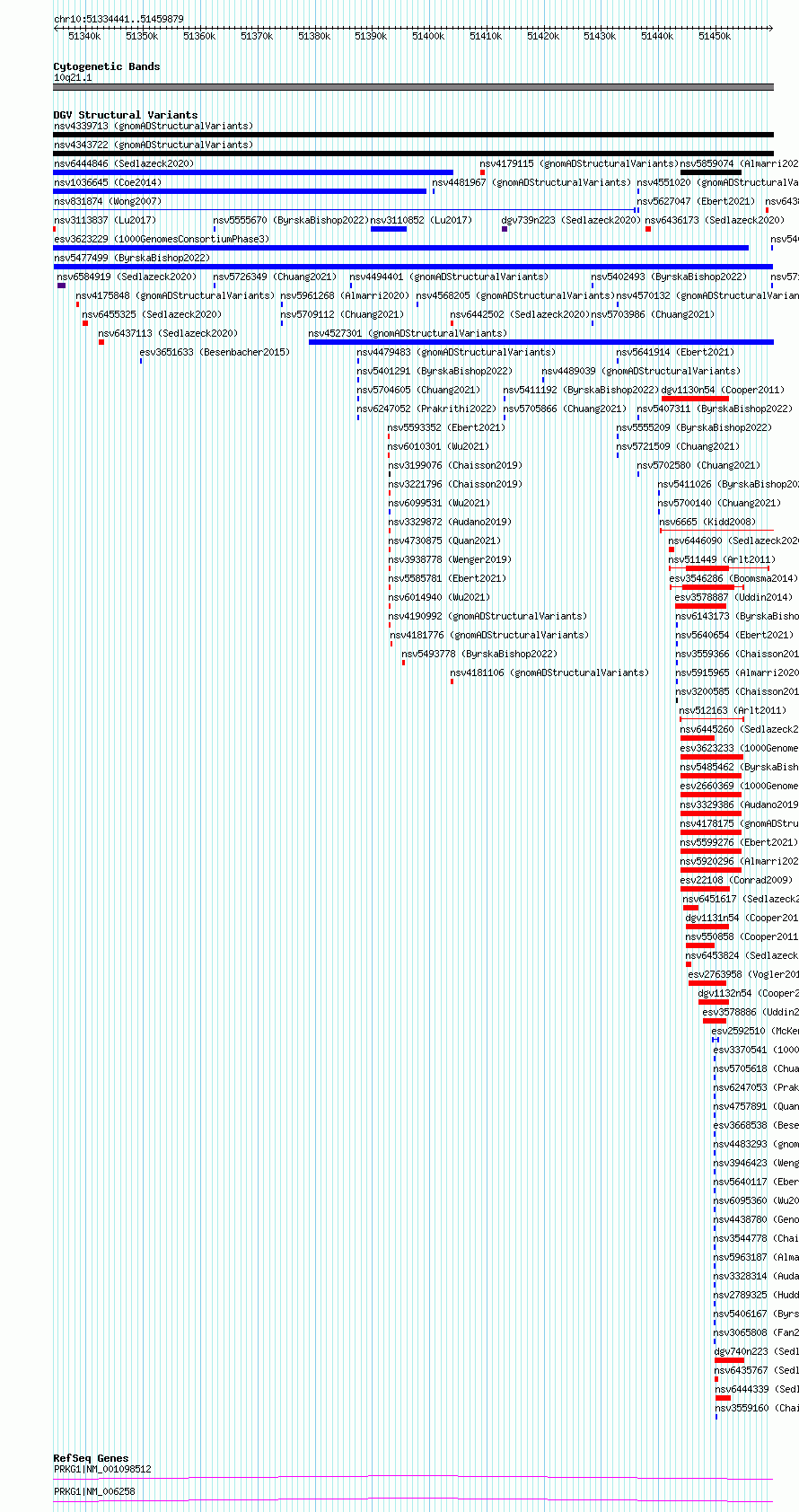Image resolution: width=799 pixels, height=1512 pixels.
Task: Open nsv512163 (Arlt2011) variant
Action: (x=733, y=710)
